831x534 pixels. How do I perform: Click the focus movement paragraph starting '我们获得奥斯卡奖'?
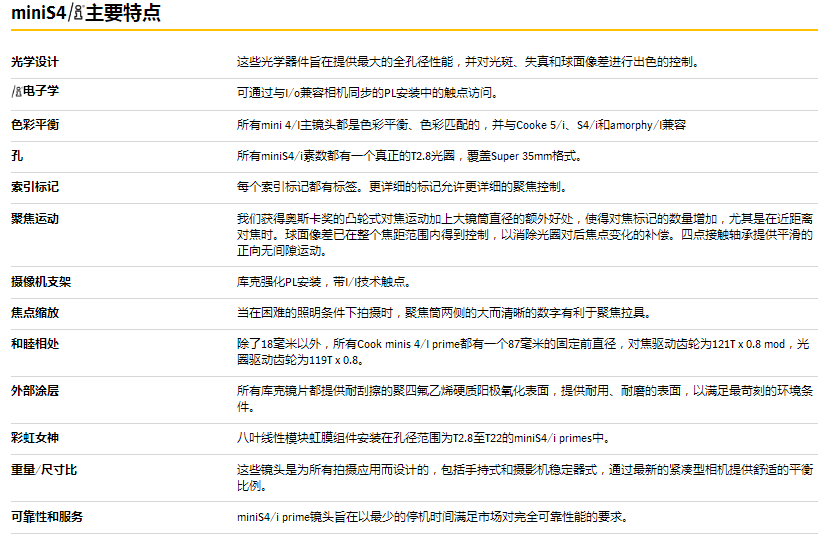(x=525, y=235)
